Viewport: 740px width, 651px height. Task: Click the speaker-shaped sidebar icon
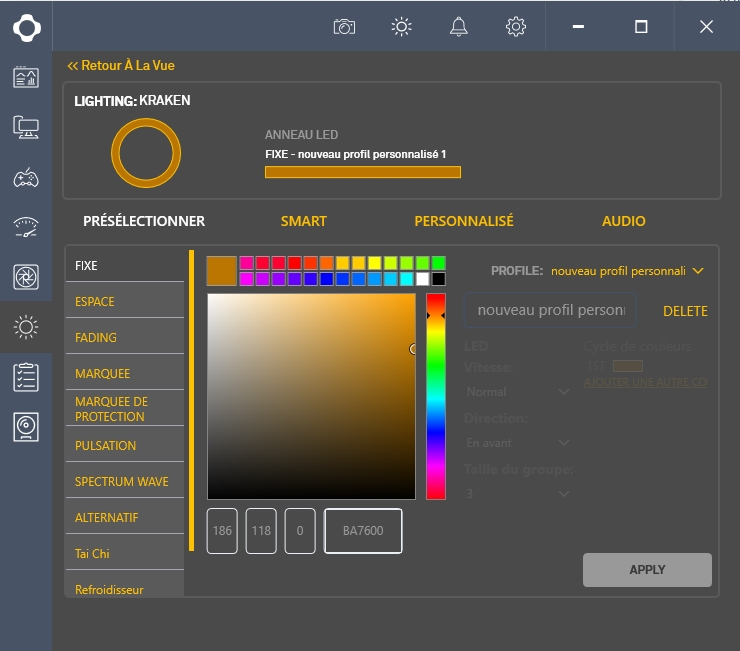point(26,427)
